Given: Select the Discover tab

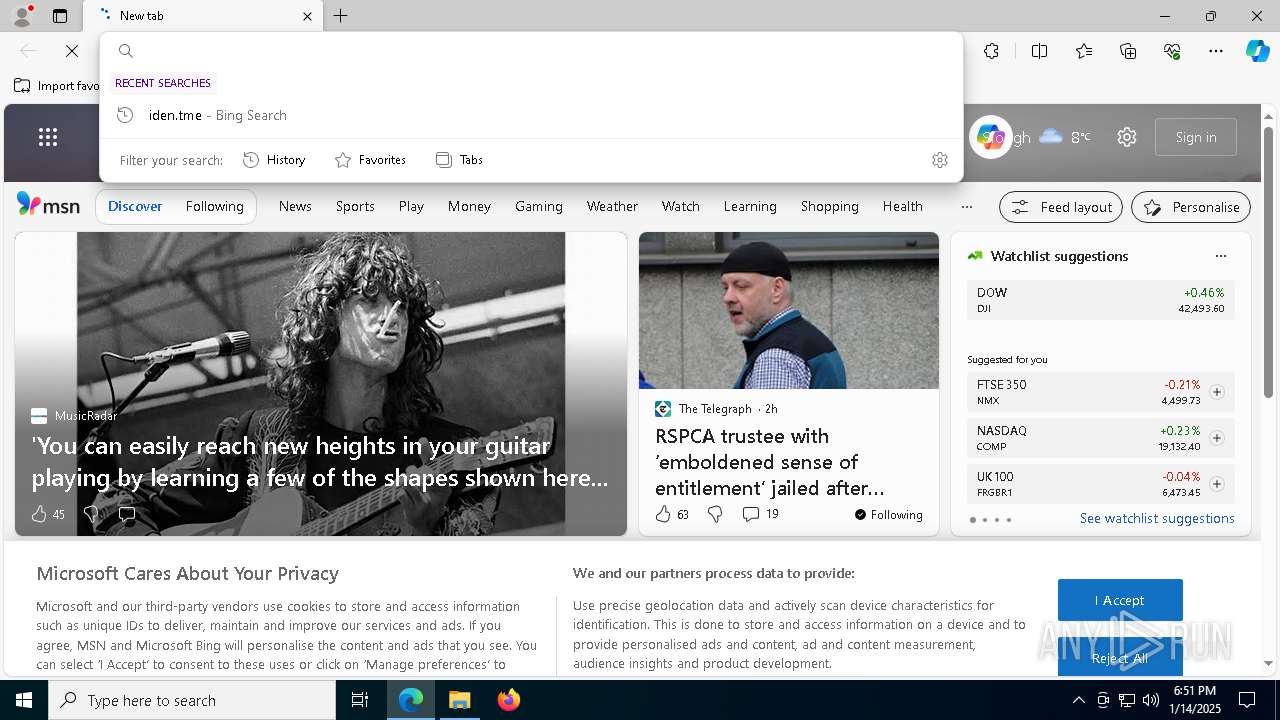Looking at the screenshot, I should (135, 206).
